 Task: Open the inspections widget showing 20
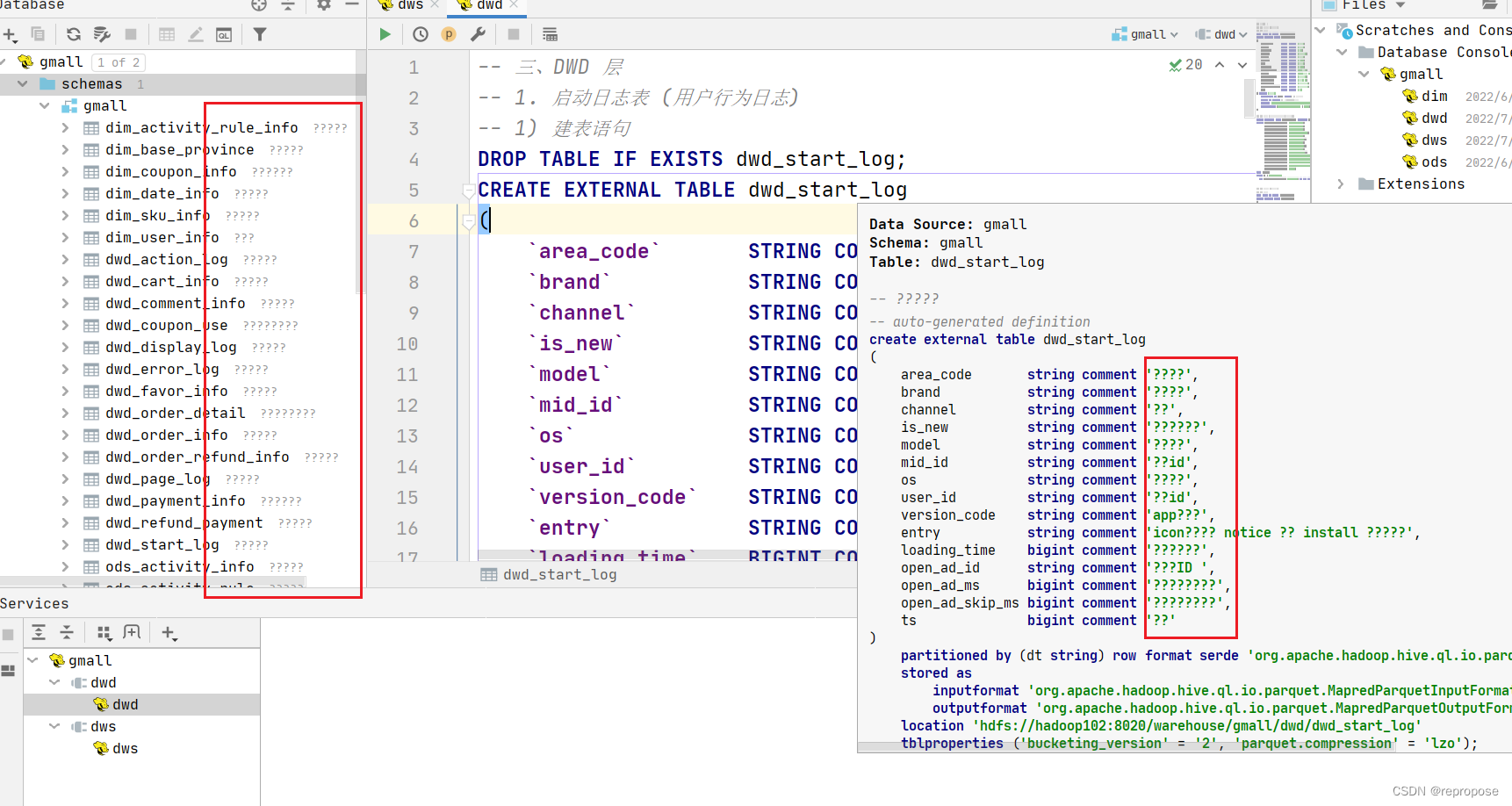[1186, 65]
